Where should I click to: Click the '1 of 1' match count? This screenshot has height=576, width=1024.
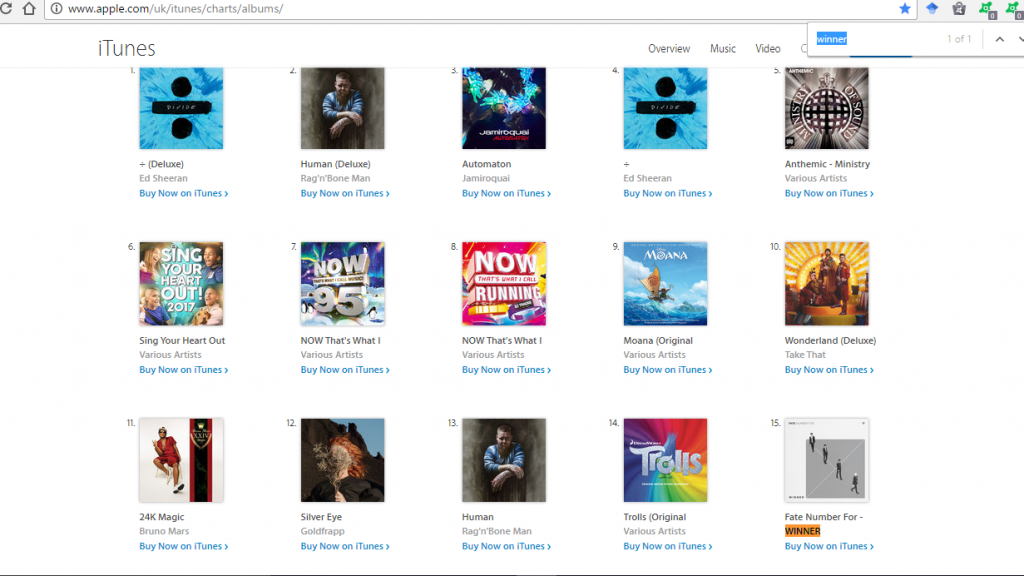959,39
